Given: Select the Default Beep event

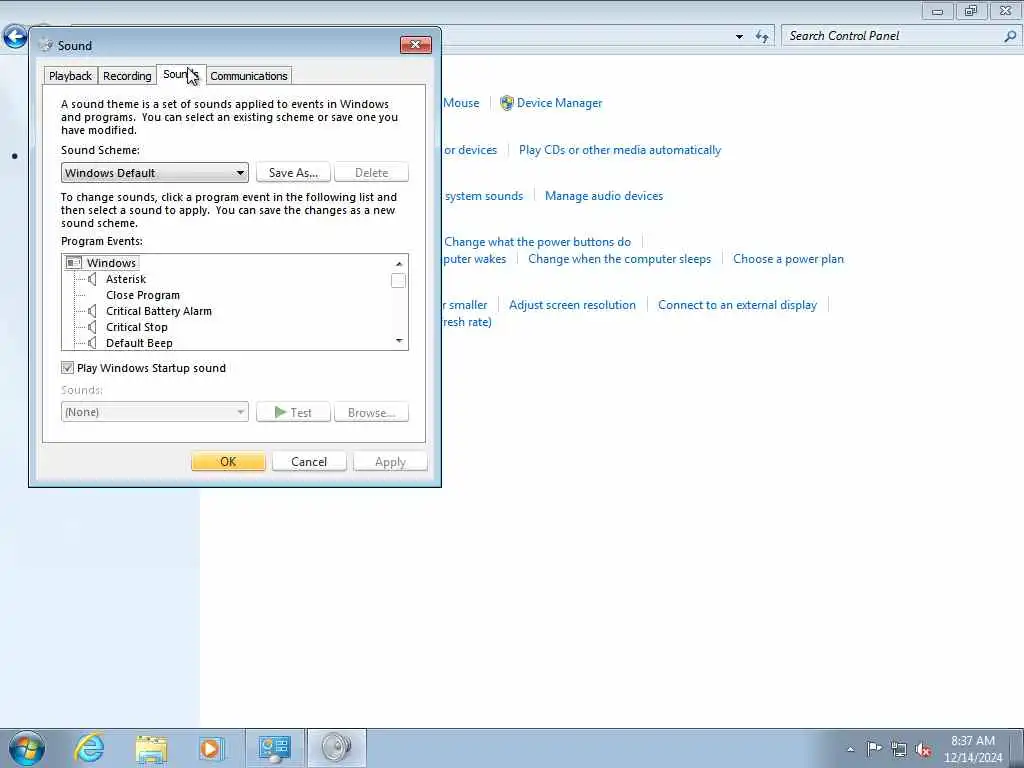Looking at the screenshot, I should 139,343.
